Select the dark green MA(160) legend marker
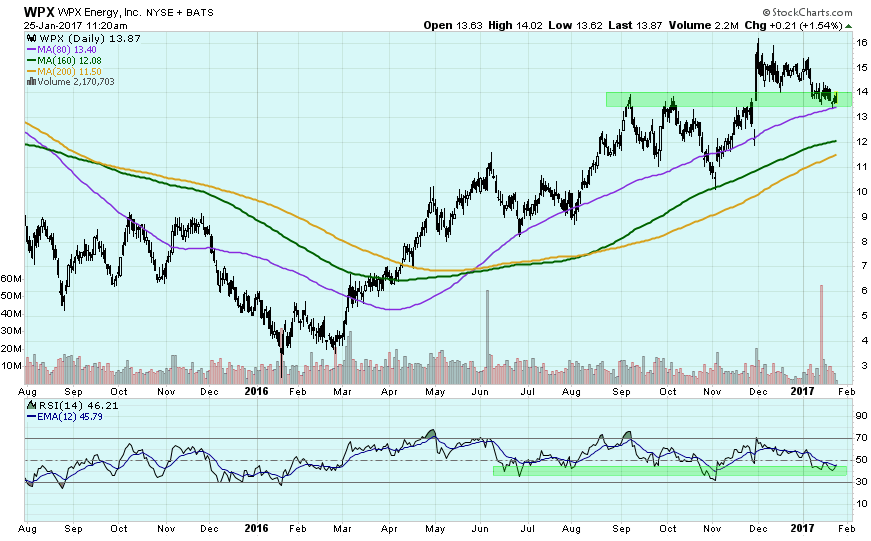Viewport: 871px width, 541px height. point(32,61)
